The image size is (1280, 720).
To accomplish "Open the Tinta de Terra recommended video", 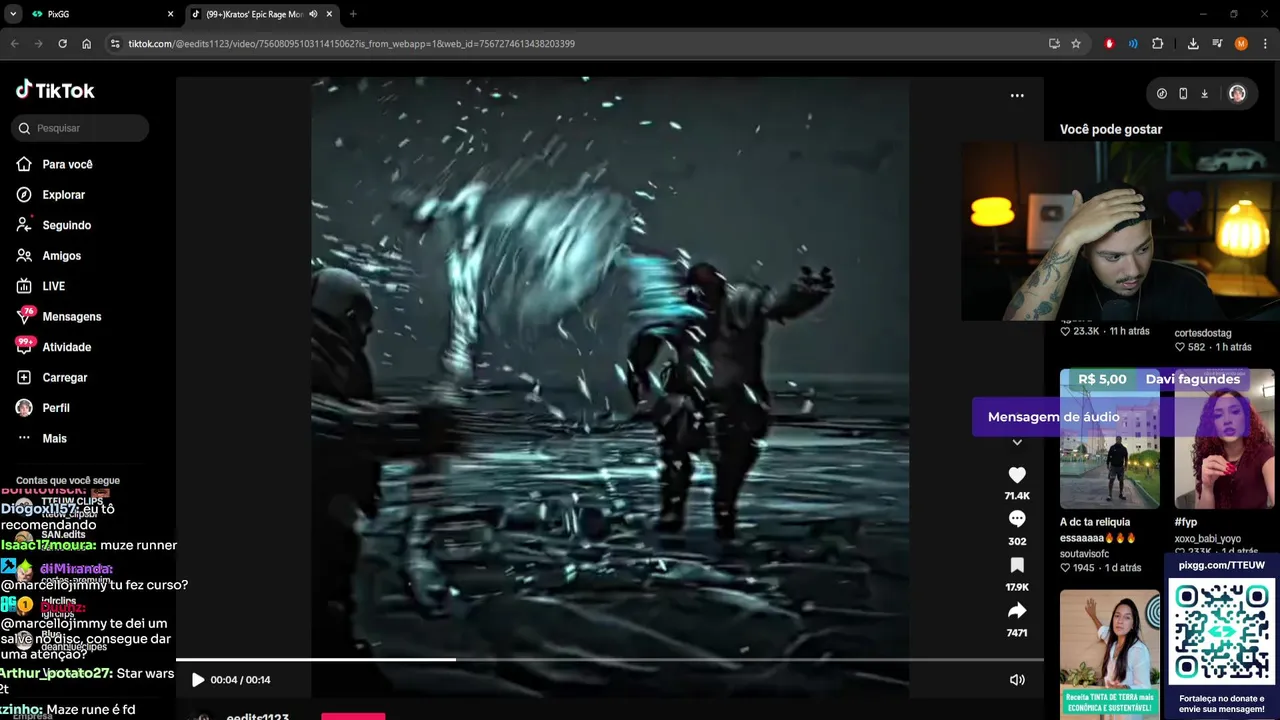I will pos(1110,654).
